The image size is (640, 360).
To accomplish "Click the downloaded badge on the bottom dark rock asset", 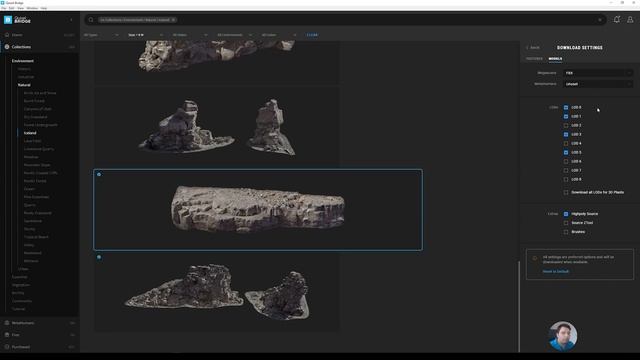I will 99,257.
